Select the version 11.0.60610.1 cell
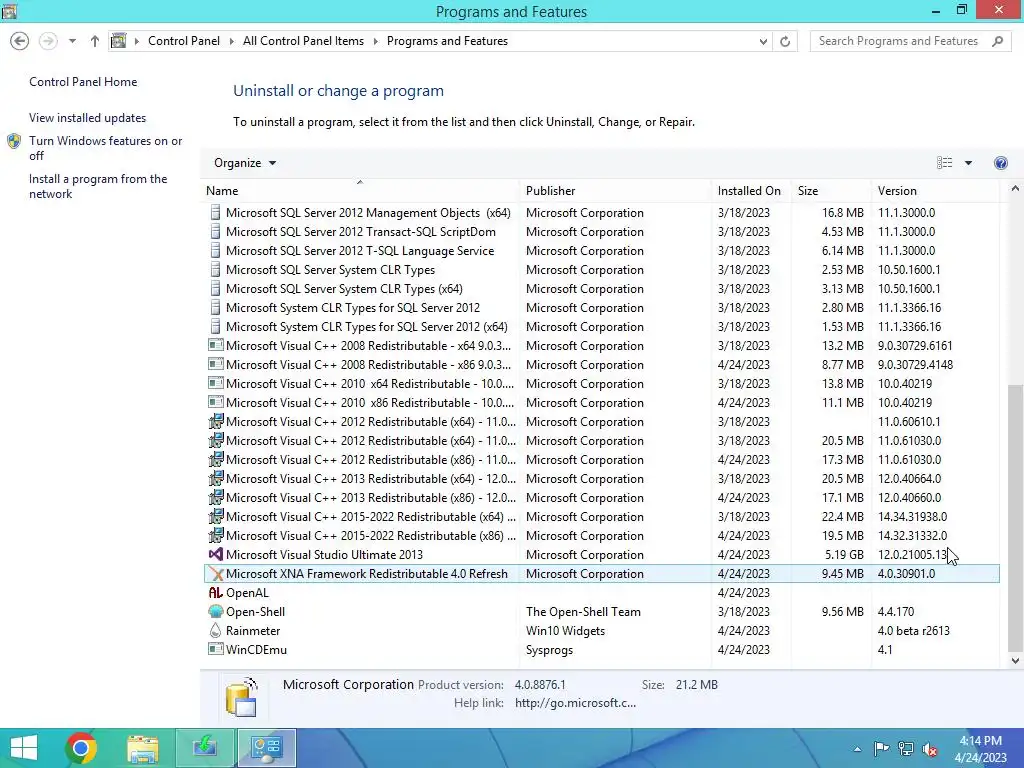The width and height of the screenshot is (1024, 768). coord(908,422)
